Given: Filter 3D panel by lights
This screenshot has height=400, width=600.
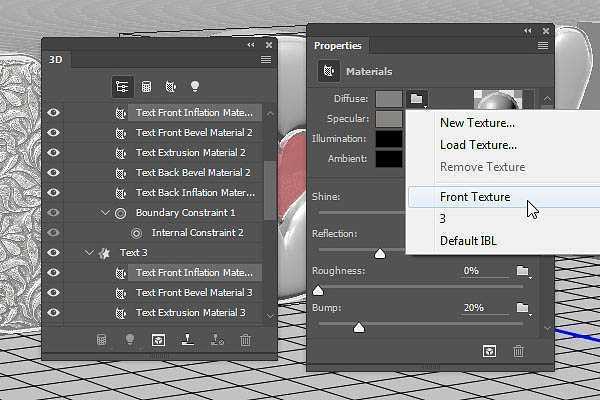Looking at the screenshot, I should (195, 87).
